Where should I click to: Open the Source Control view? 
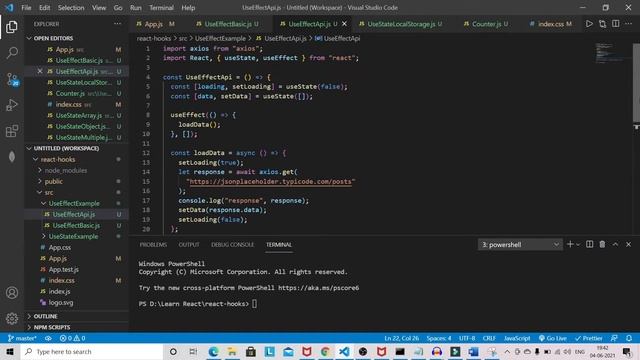[x=12, y=79]
